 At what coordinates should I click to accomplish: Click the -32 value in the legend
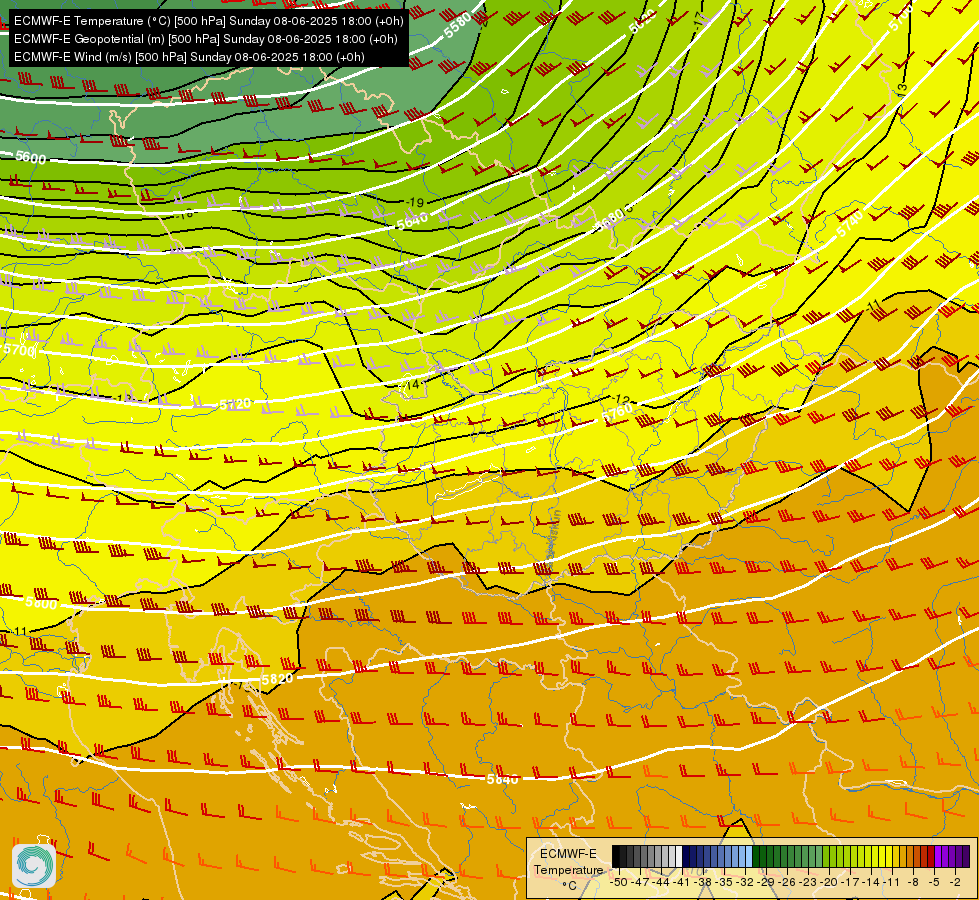tap(745, 882)
